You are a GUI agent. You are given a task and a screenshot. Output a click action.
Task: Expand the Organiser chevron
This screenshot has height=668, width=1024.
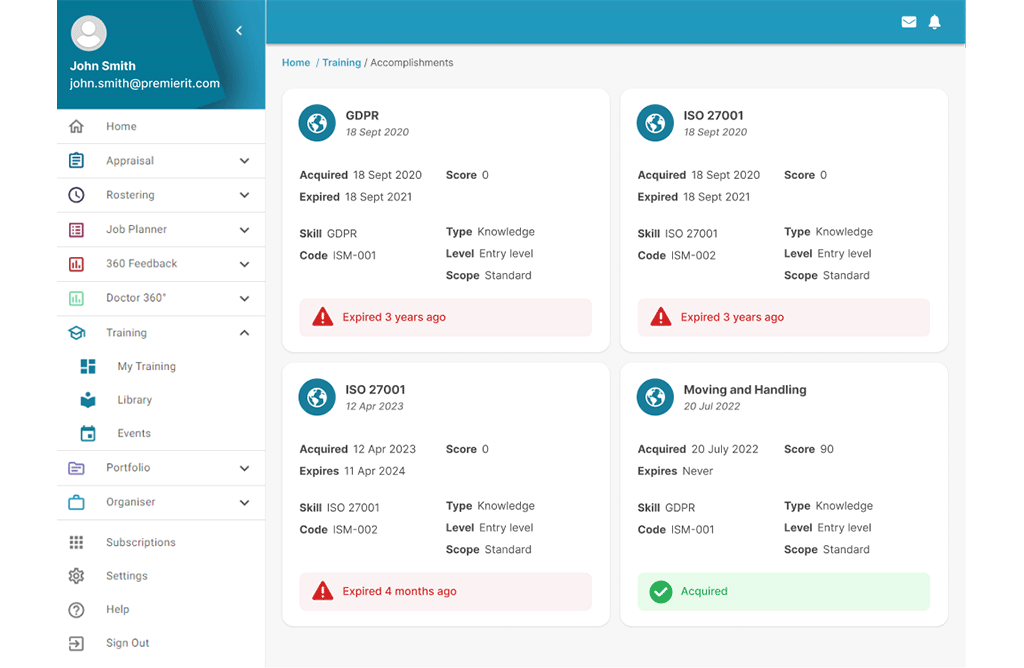244,503
